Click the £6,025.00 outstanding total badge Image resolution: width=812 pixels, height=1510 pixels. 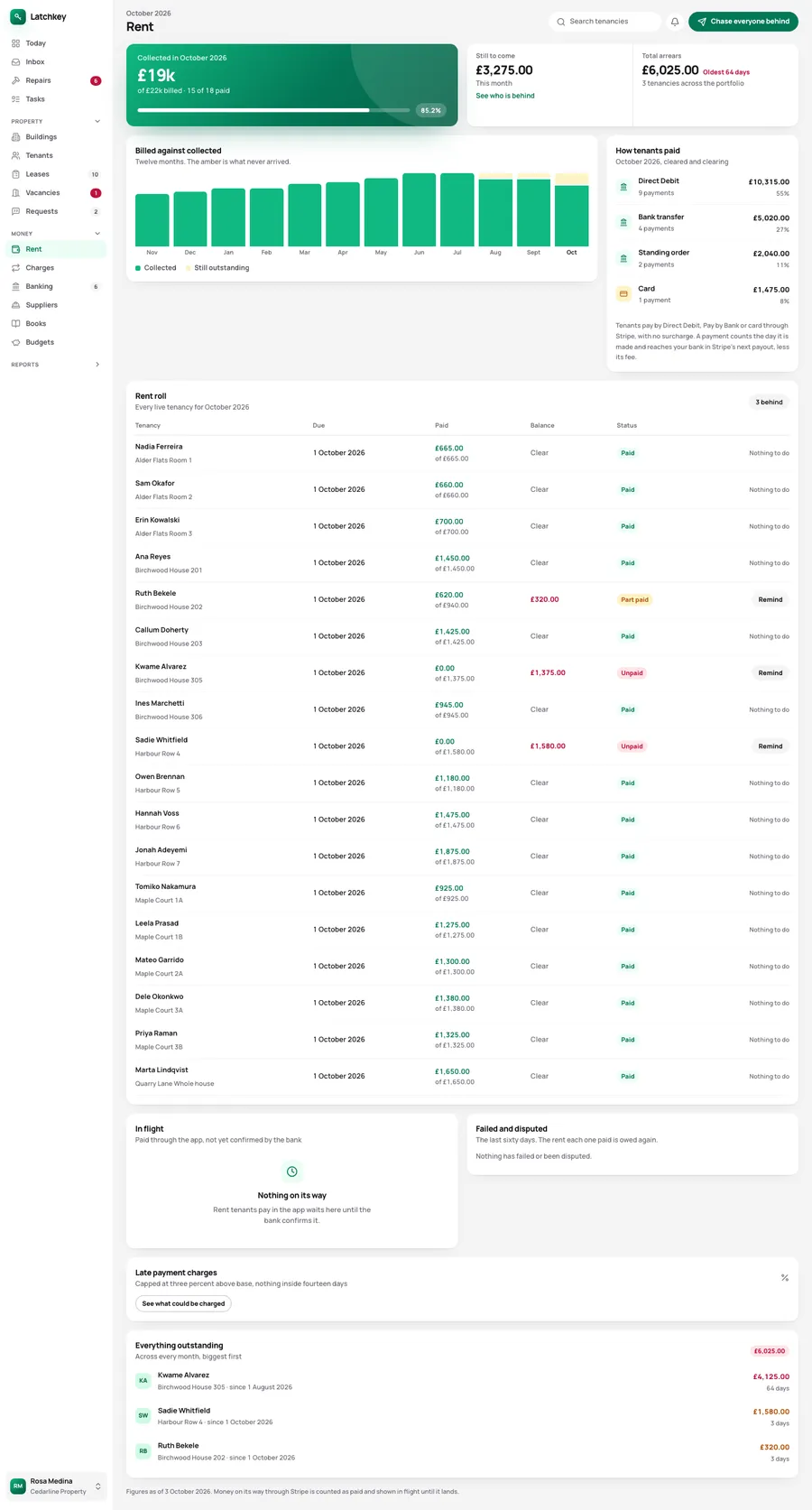[x=770, y=1351]
